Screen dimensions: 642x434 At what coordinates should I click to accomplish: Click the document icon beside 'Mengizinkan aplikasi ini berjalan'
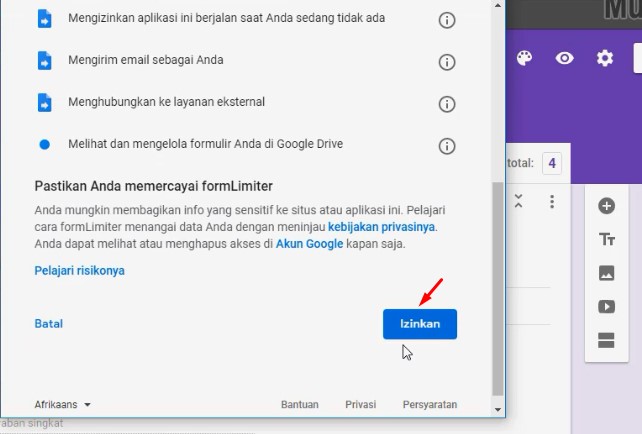[x=45, y=19]
